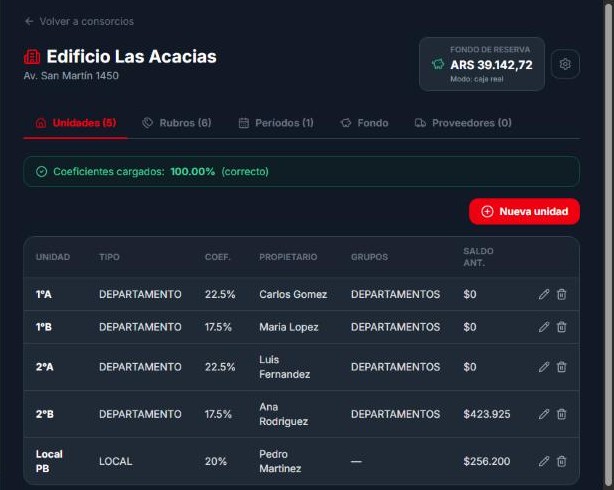This screenshot has height=490, width=614.
Task: Select the Carlos Gomez row
Action: [x=302, y=294]
